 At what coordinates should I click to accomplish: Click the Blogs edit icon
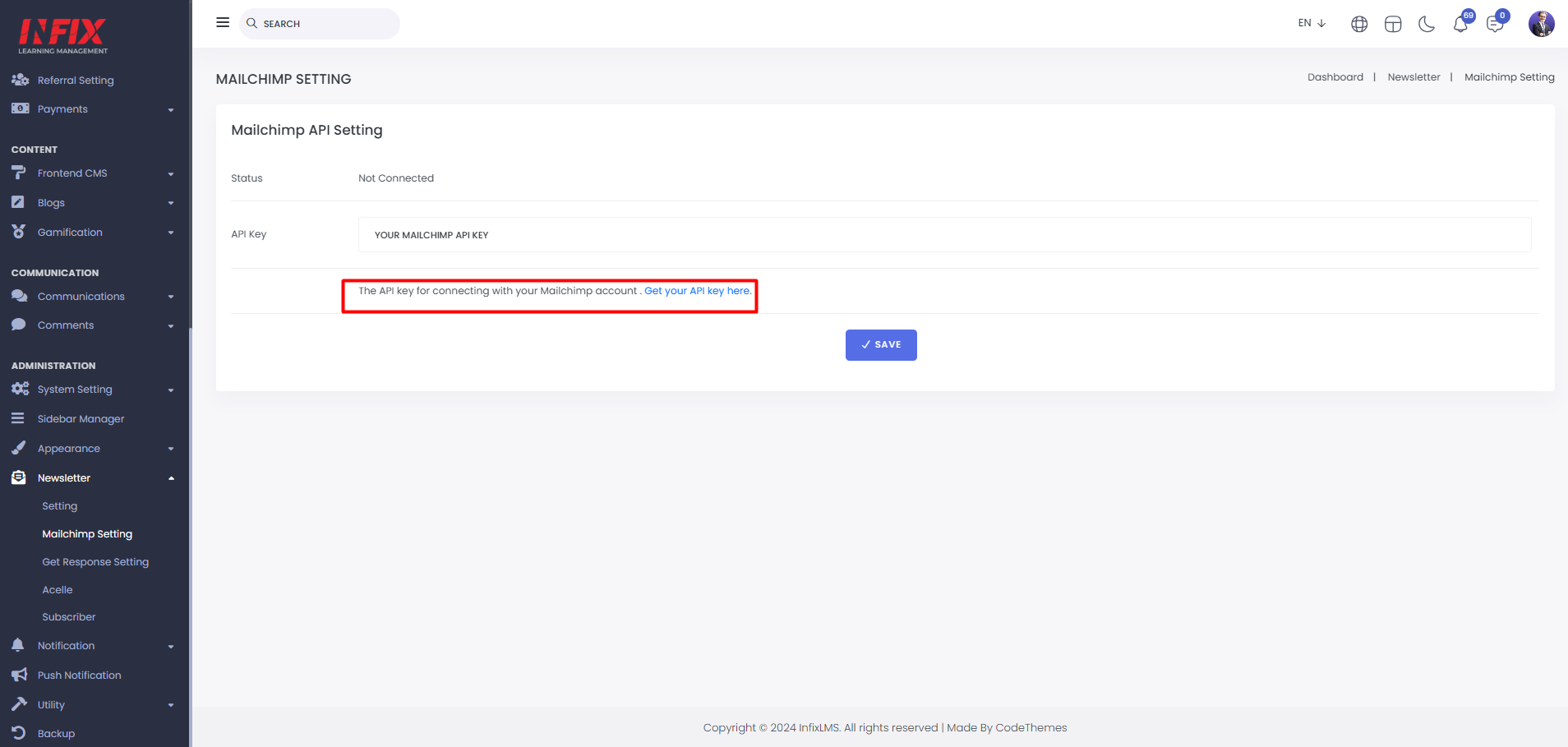pyautogui.click(x=18, y=202)
